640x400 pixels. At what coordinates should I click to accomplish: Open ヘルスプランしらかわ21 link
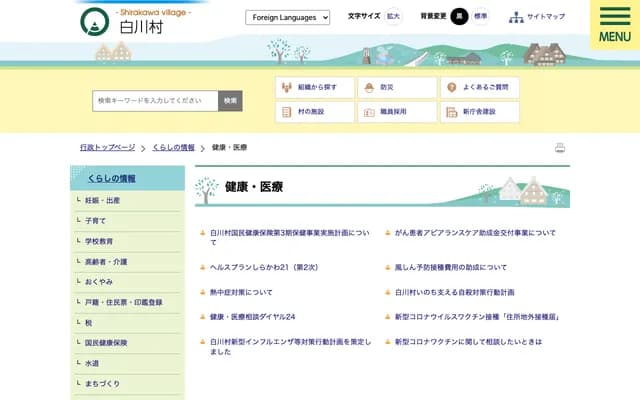(x=264, y=268)
